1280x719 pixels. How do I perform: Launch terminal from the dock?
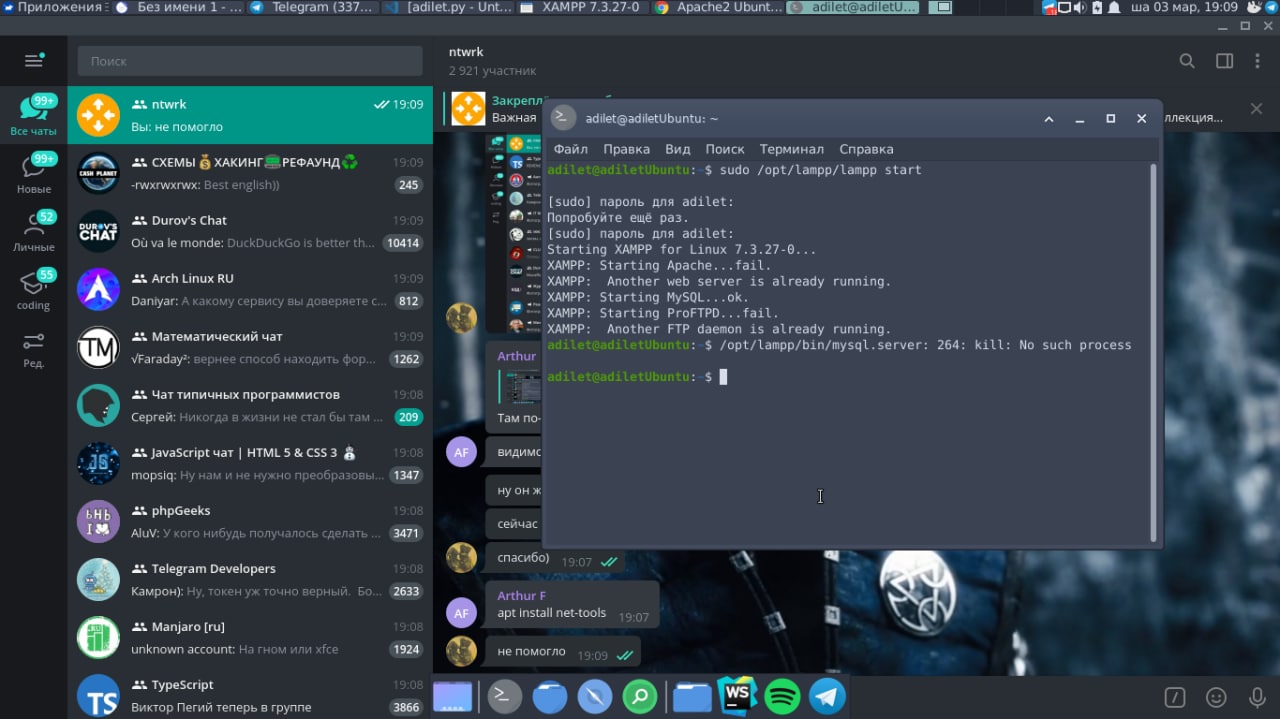504,696
